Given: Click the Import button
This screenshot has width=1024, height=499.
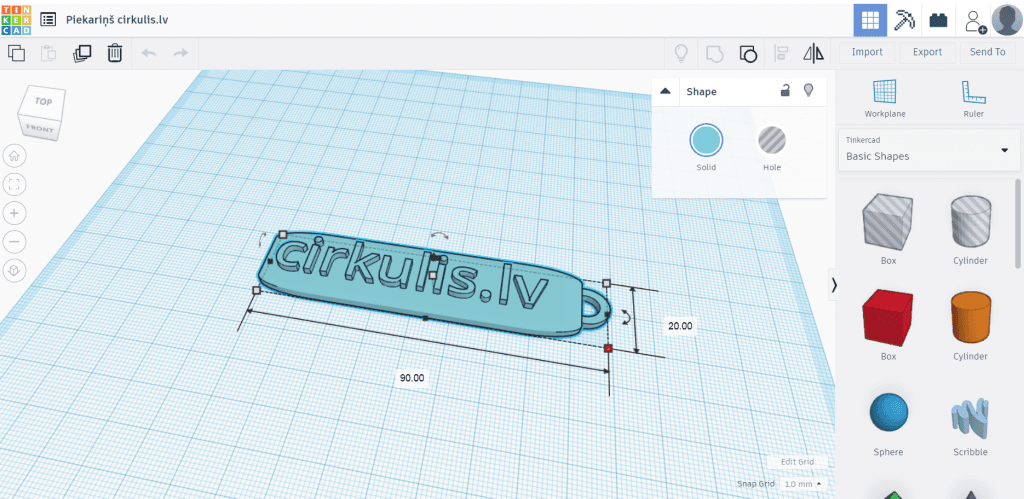Looking at the screenshot, I should tap(867, 52).
